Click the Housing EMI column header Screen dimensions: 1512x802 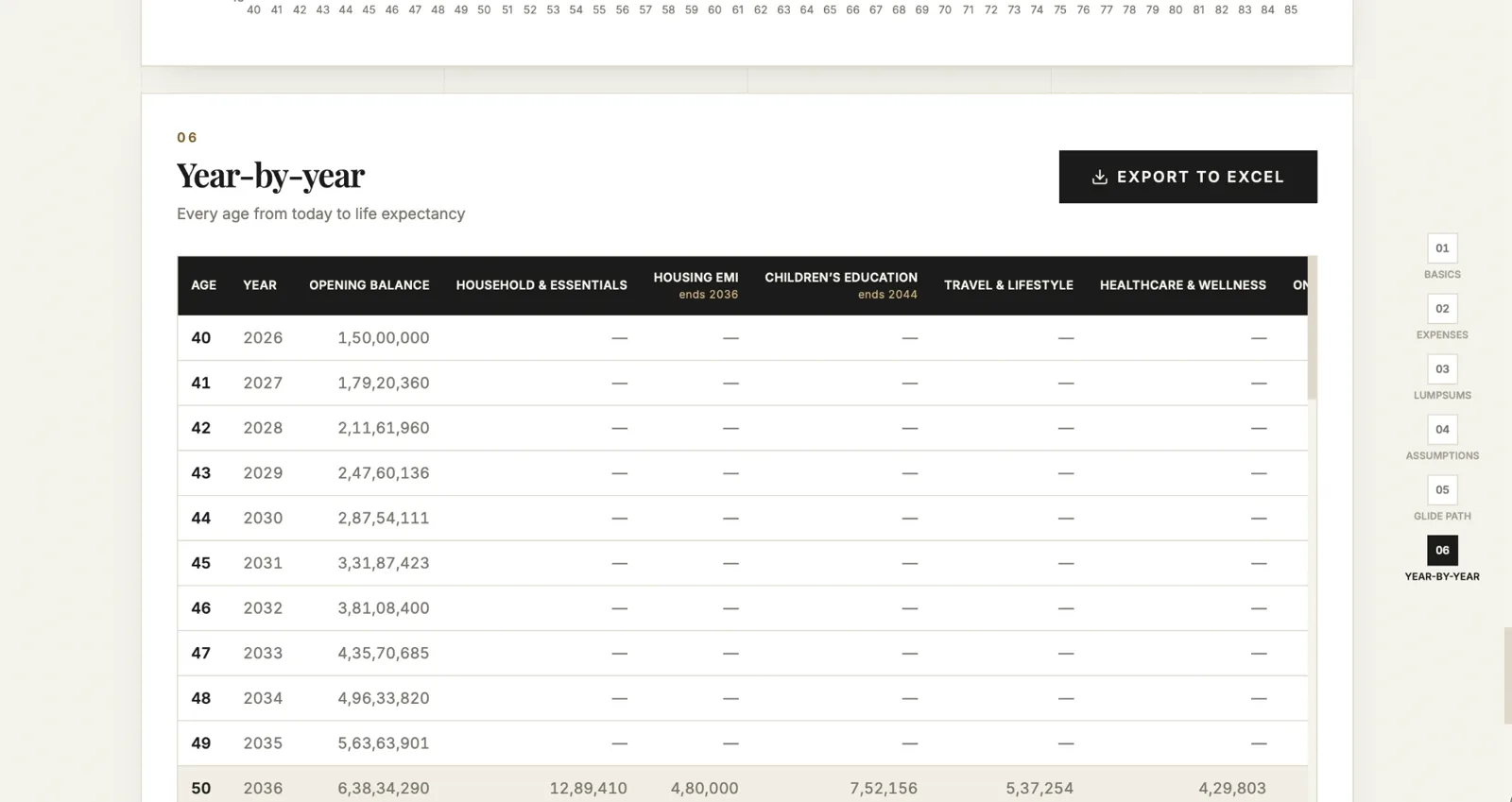(696, 285)
